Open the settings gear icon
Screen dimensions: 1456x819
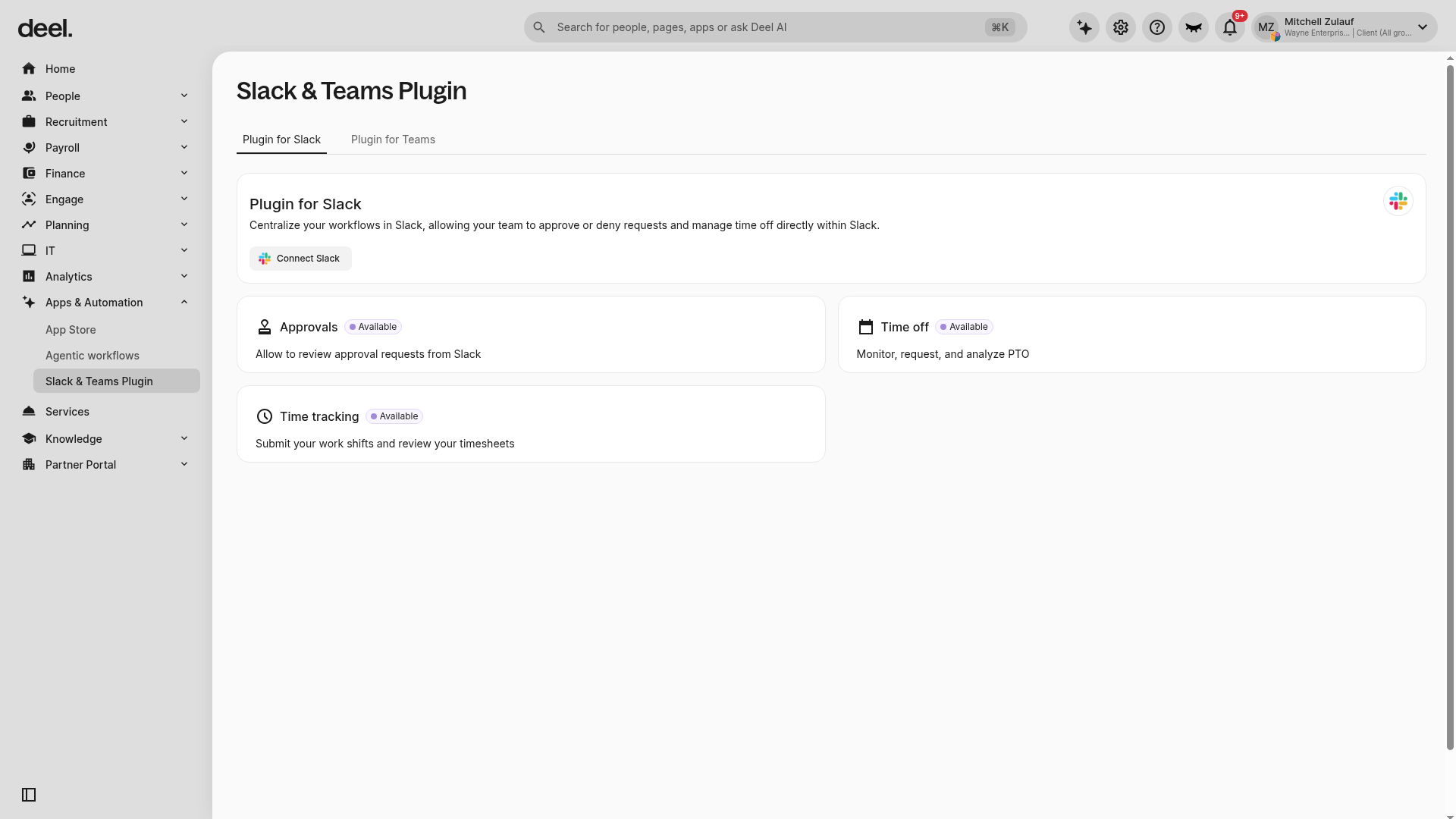click(1121, 28)
